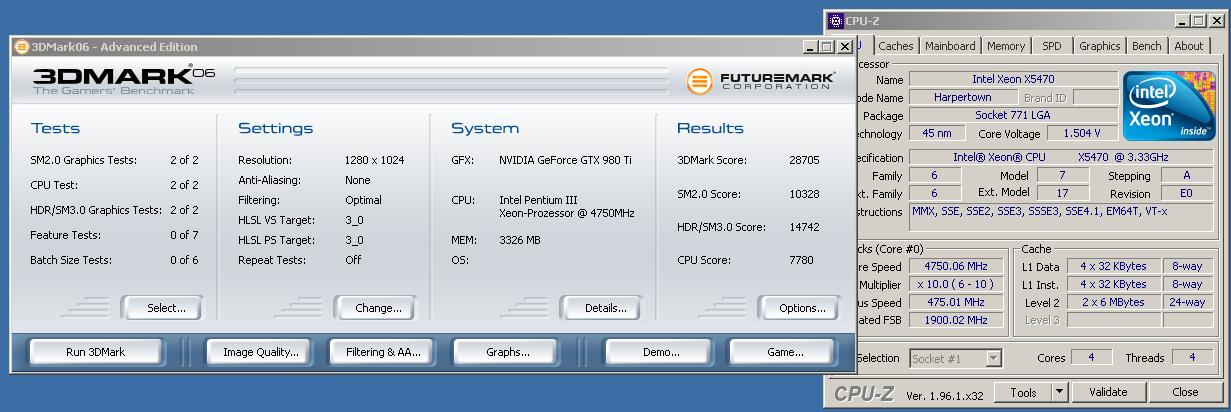Click the NVIDIA GeForce GTX 980 Ti text

click(x=565, y=160)
